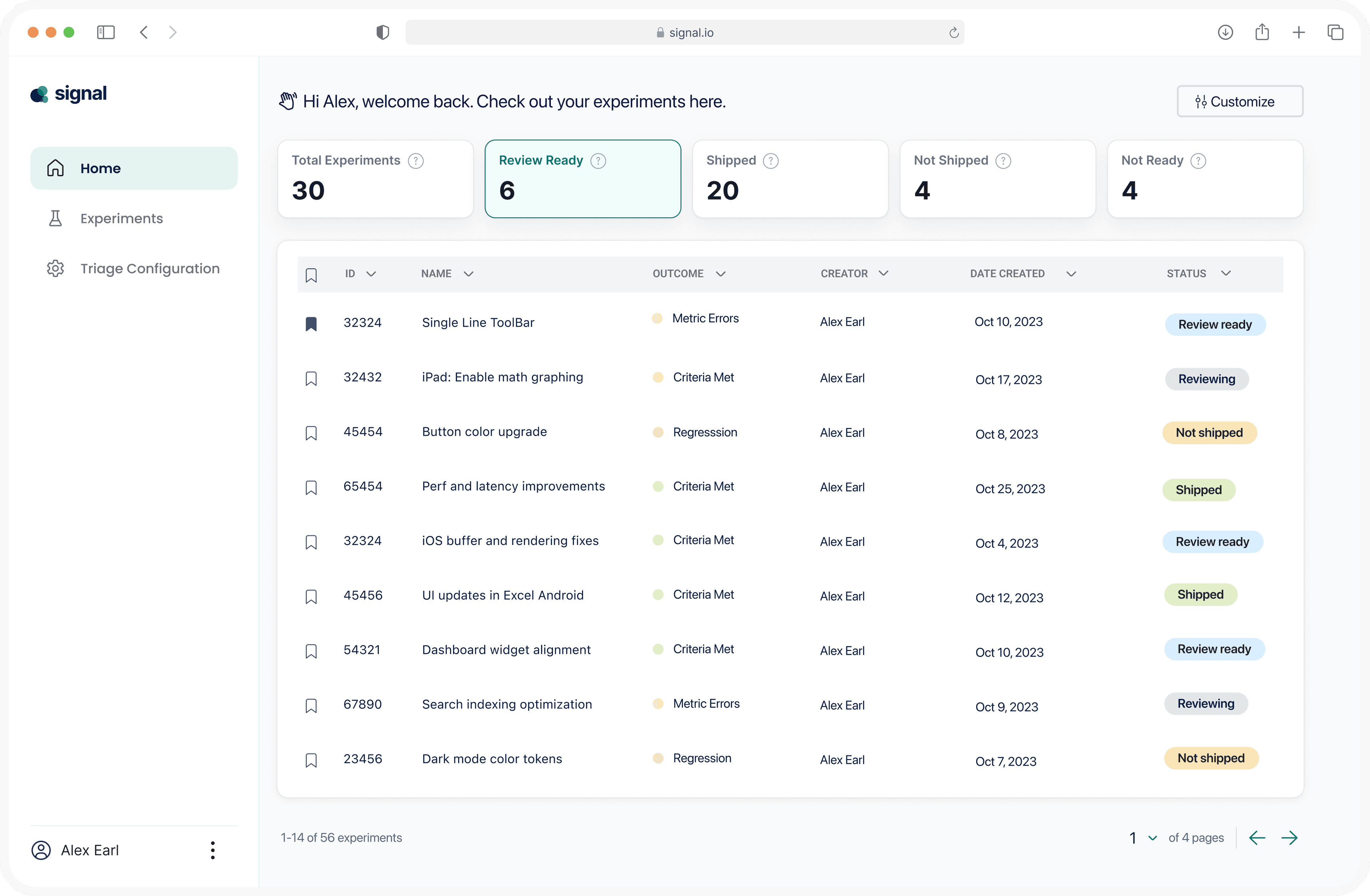
Task: Open Triage Configuration in the sidebar
Action: point(134,269)
